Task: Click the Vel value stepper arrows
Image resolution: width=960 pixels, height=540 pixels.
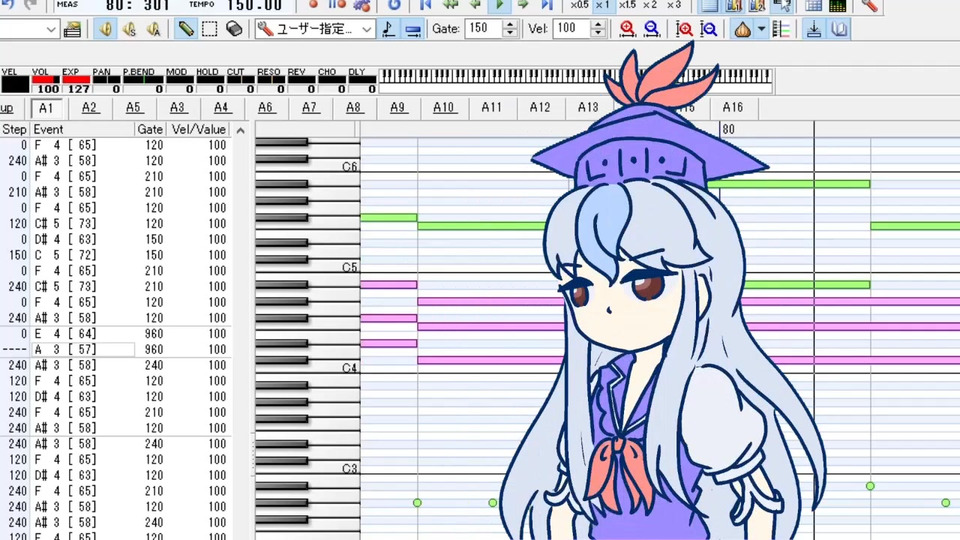Action: point(598,29)
